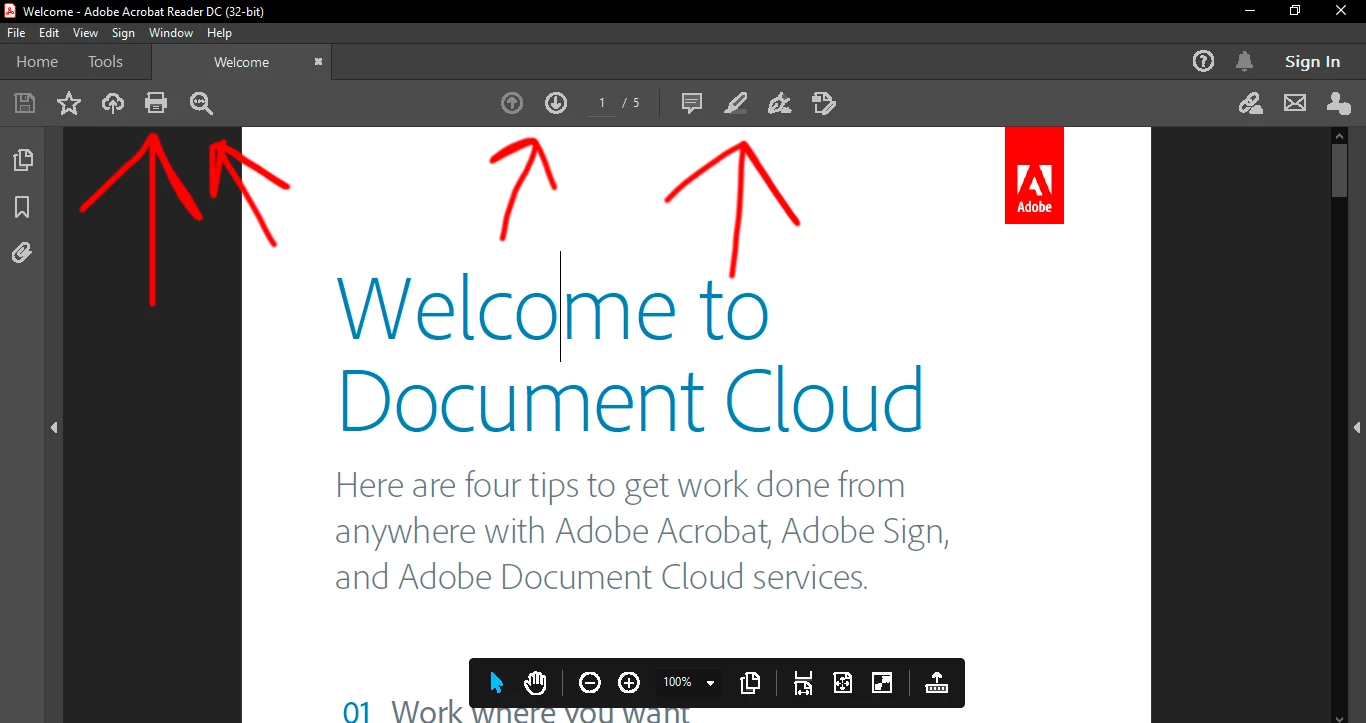Click the page number field
The image size is (1366, 723).
602,103
